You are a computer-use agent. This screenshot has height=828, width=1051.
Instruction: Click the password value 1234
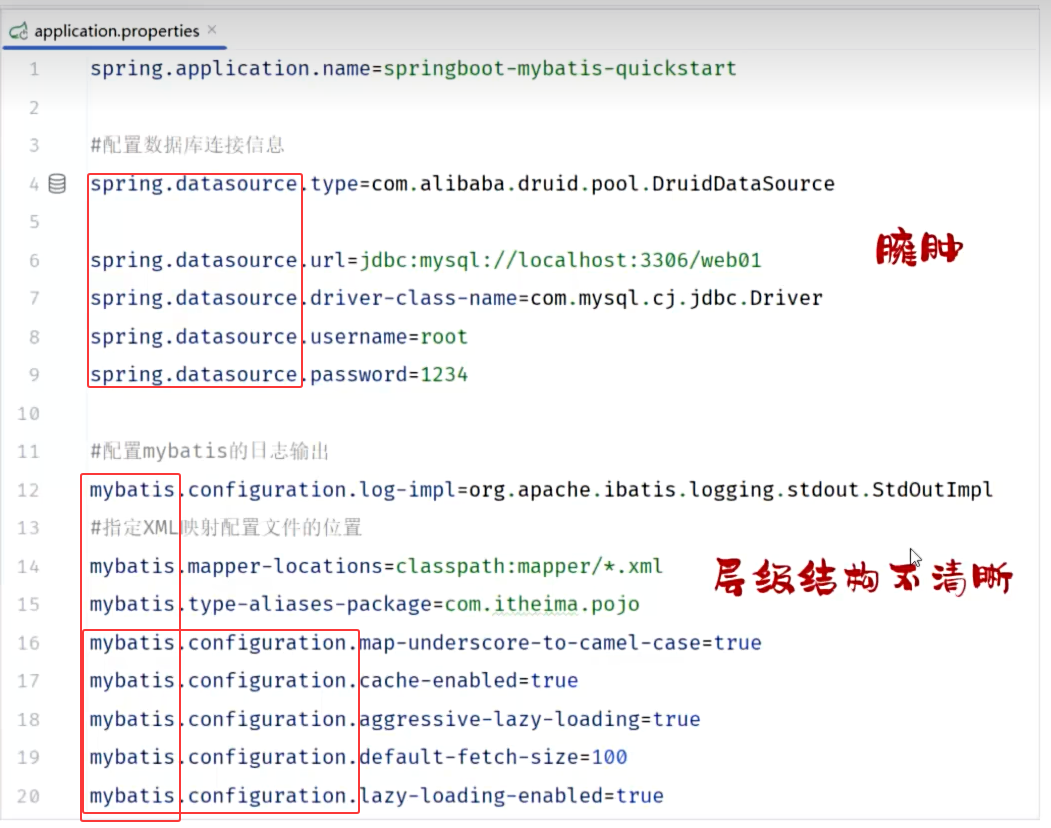[443, 375]
